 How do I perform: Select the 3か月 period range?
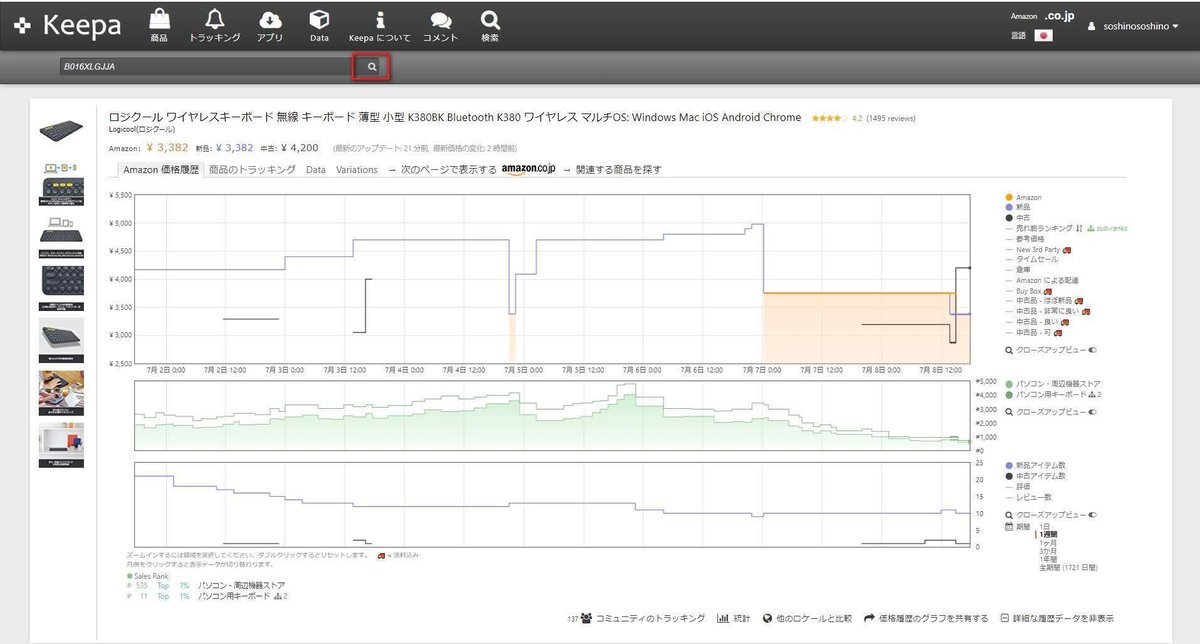click(x=1049, y=551)
